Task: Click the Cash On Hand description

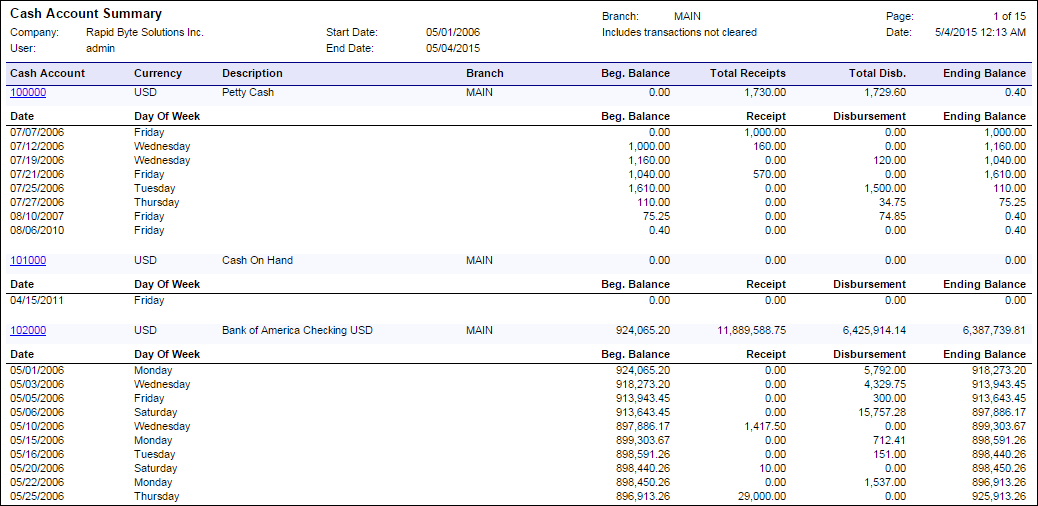Action: pyautogui.click(x=257, y=260)
